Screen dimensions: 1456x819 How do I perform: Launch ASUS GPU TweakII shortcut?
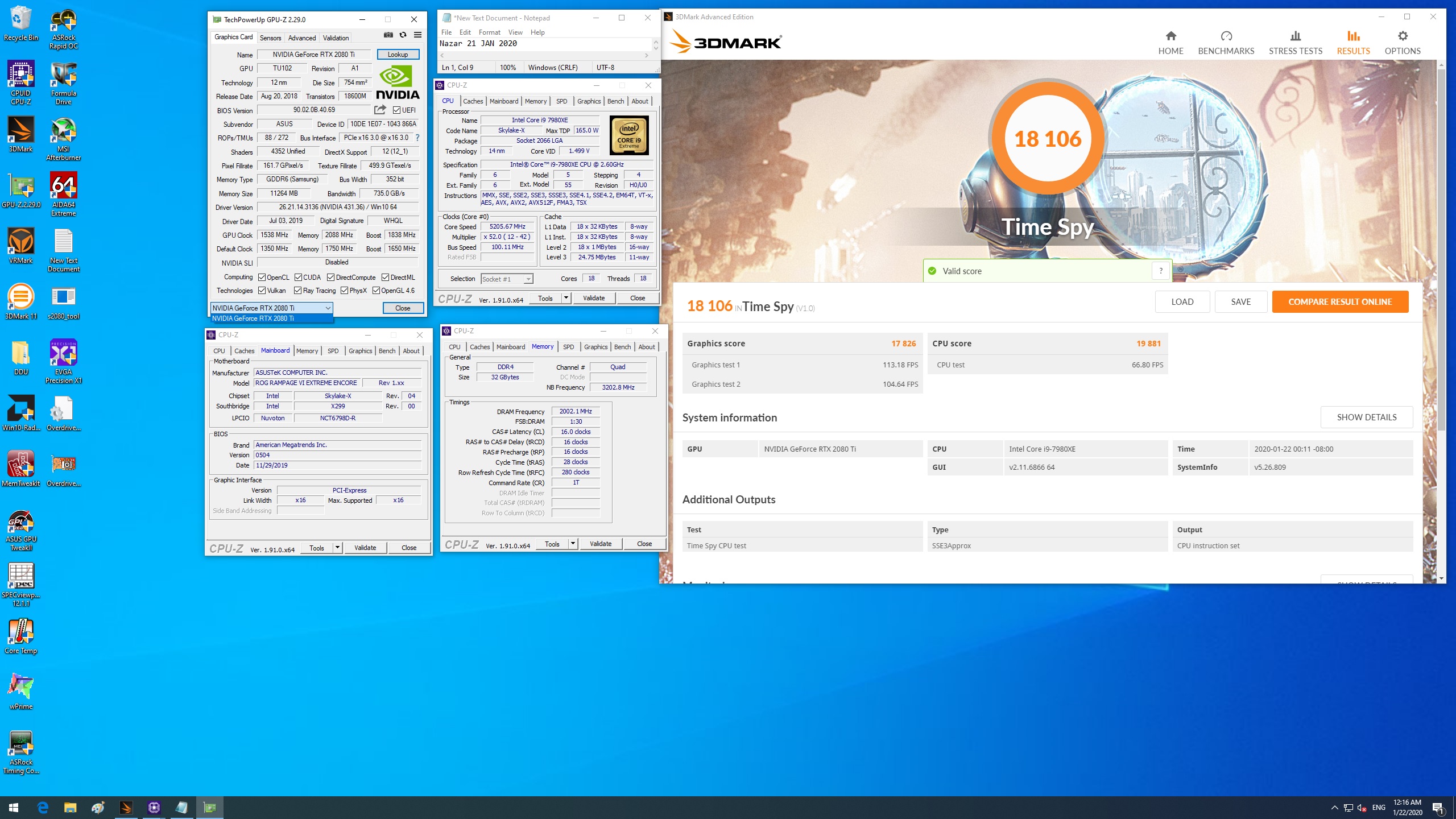[21, 530]
